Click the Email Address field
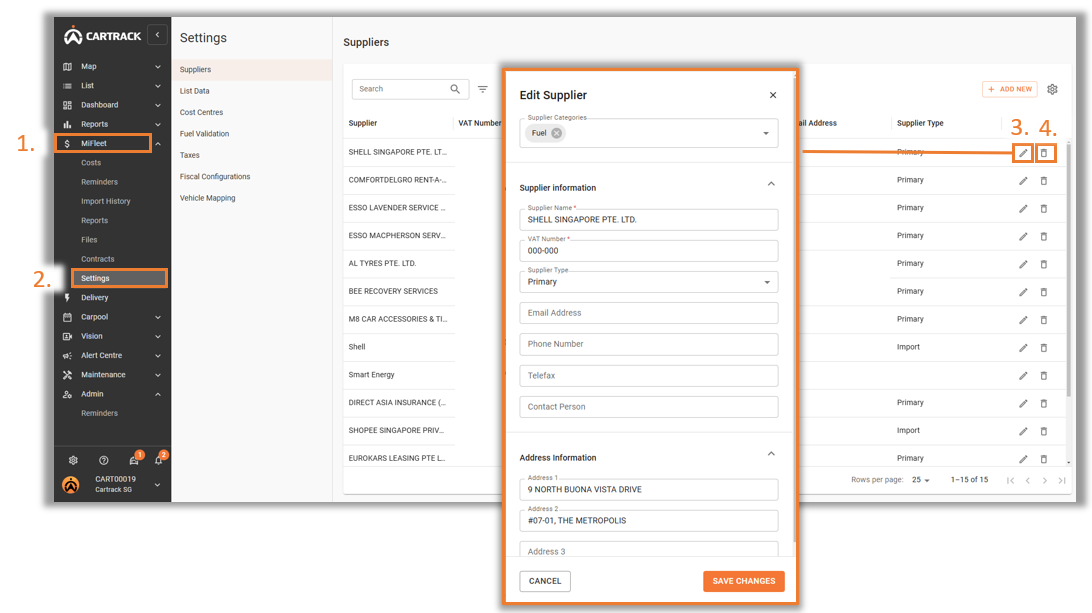The width and height of the screenshot is (1092, 613). click(648, 313)
